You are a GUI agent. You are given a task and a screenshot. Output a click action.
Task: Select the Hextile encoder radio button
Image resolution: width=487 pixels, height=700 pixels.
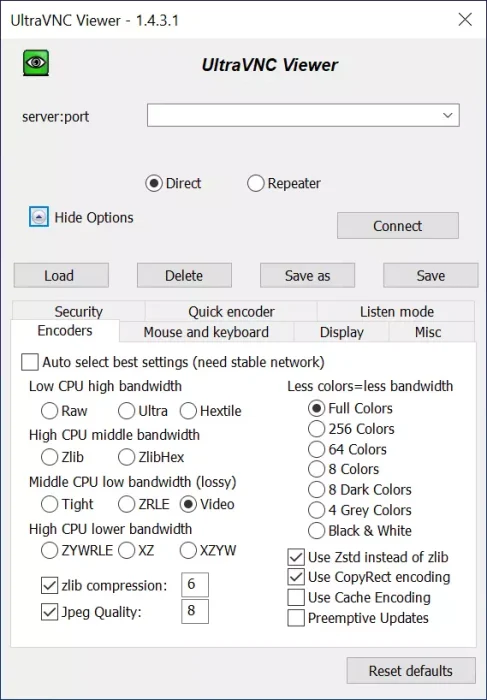[x=188, y=411]
